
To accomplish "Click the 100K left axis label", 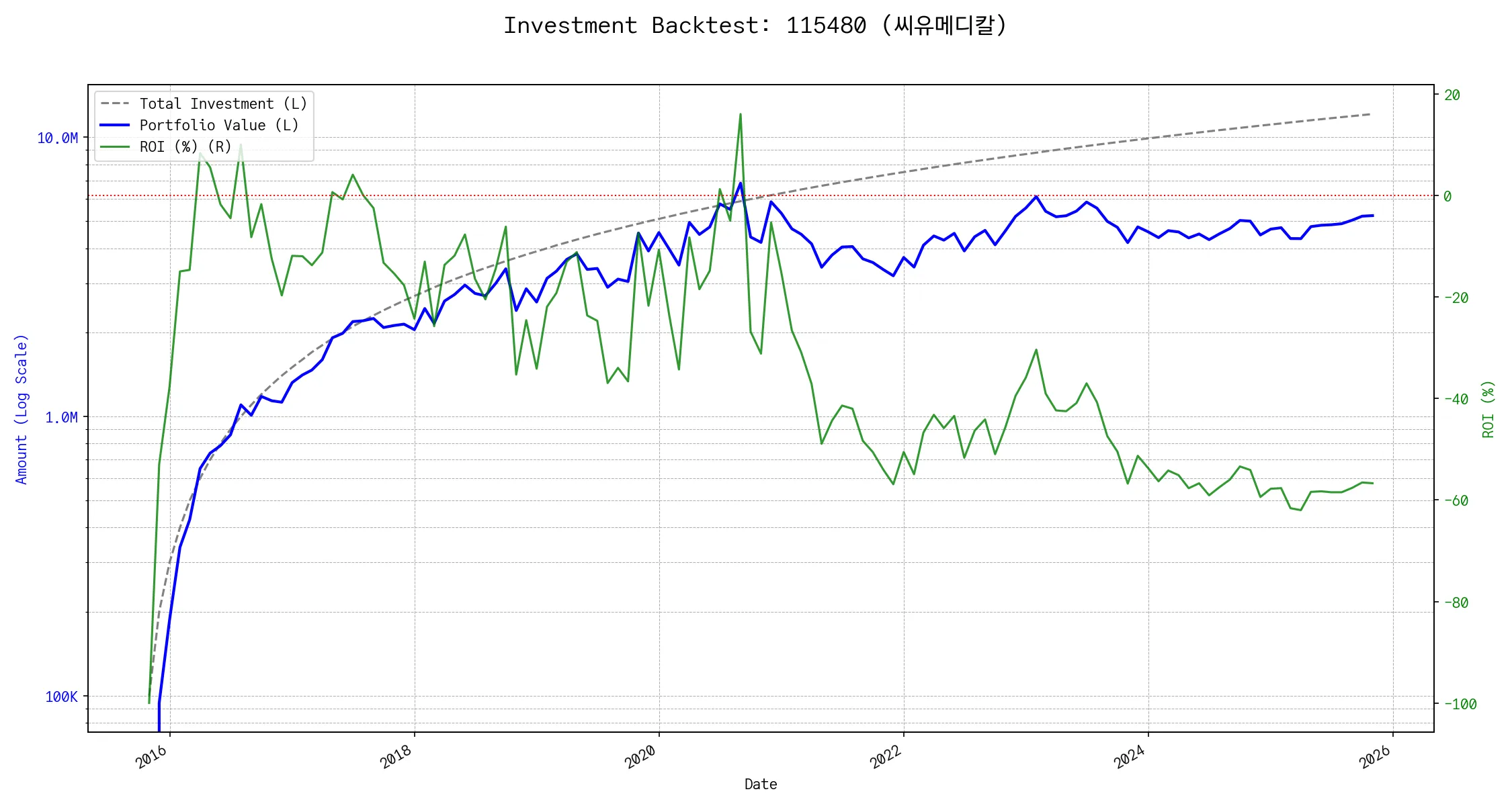I will point(61,697).
